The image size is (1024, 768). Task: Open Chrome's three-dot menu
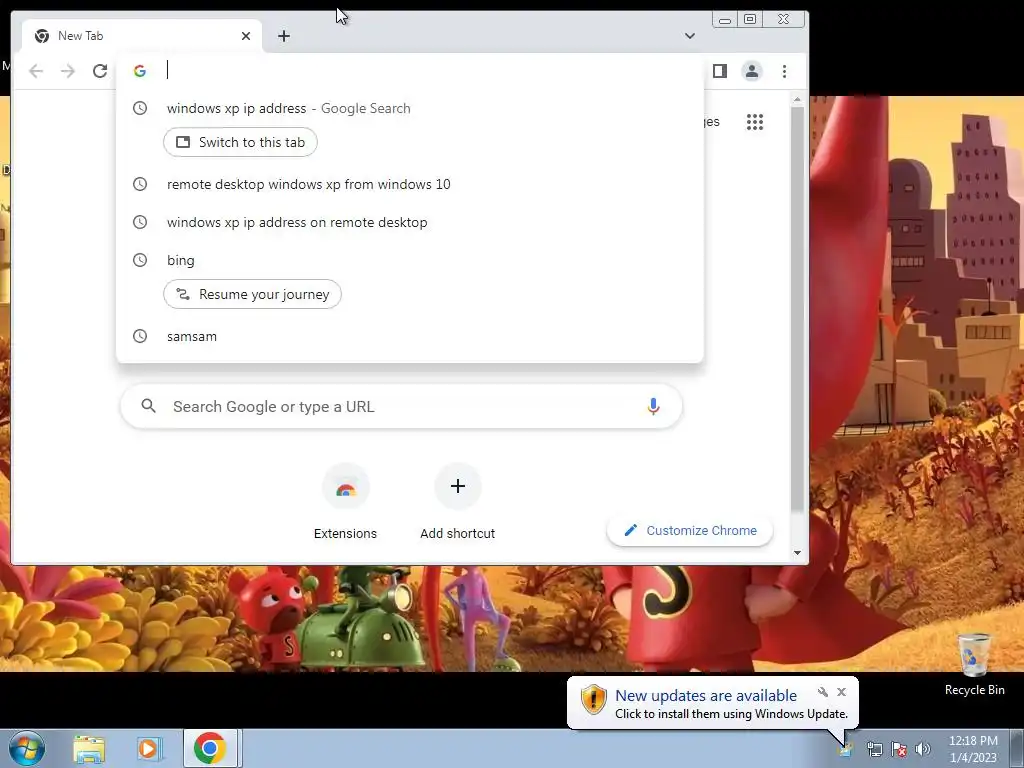[x=784, y=71]
